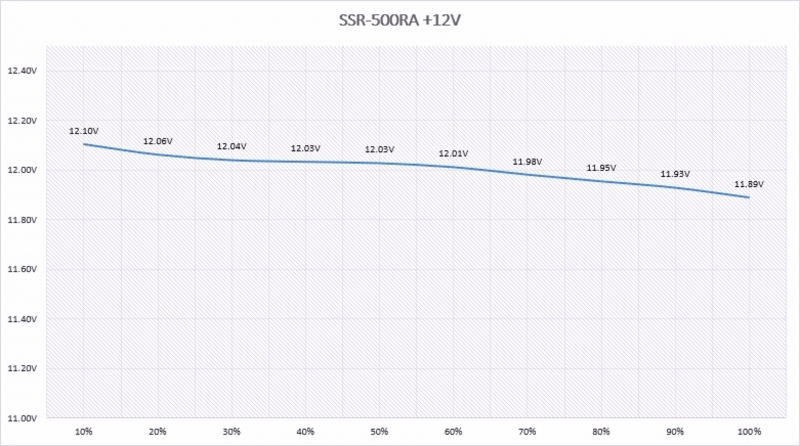This screenshot has width=800, height=446.
Task: Click the 60% x-axis label
Action: pos(454,432)
